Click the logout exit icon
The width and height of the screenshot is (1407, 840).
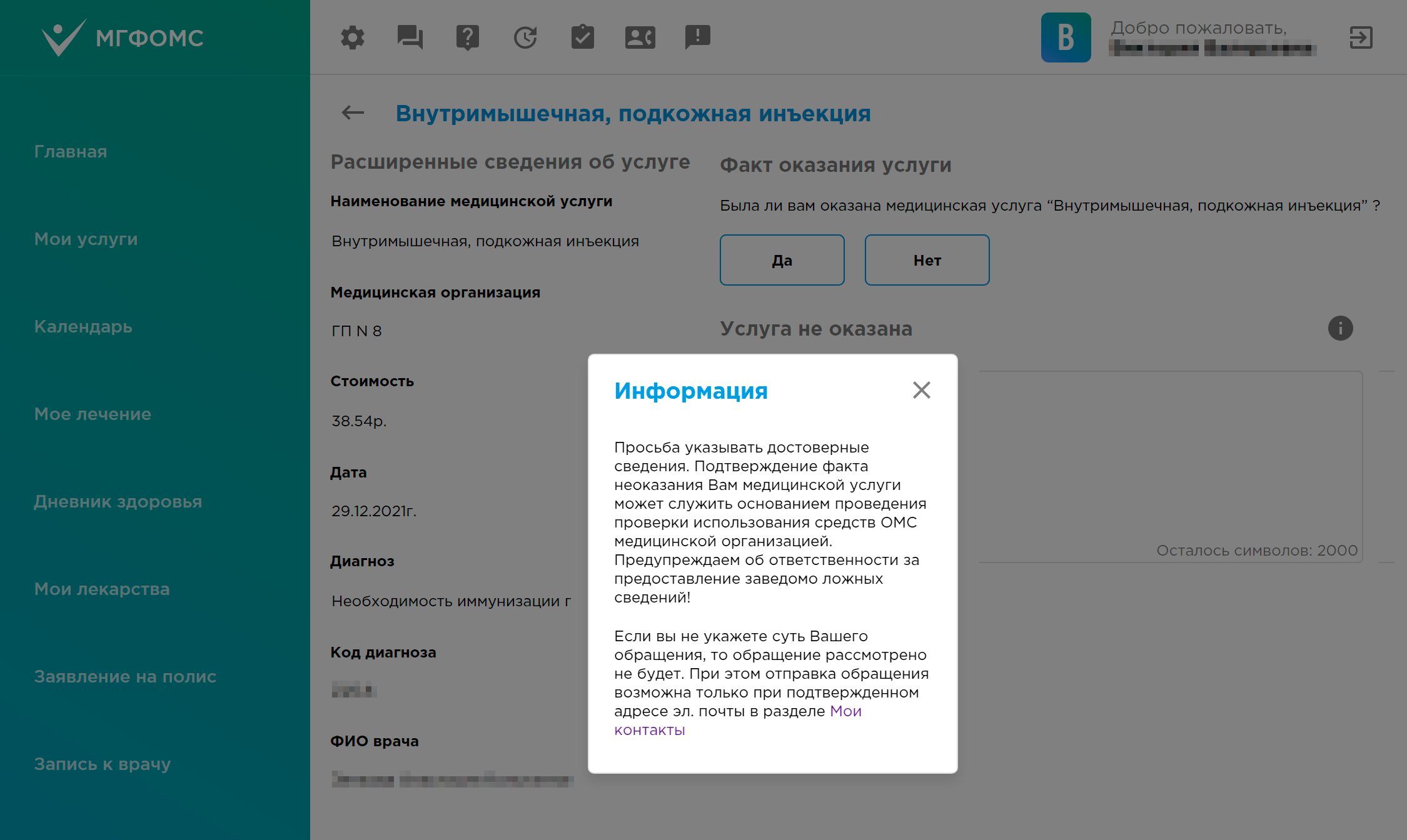click(1361, 37)
